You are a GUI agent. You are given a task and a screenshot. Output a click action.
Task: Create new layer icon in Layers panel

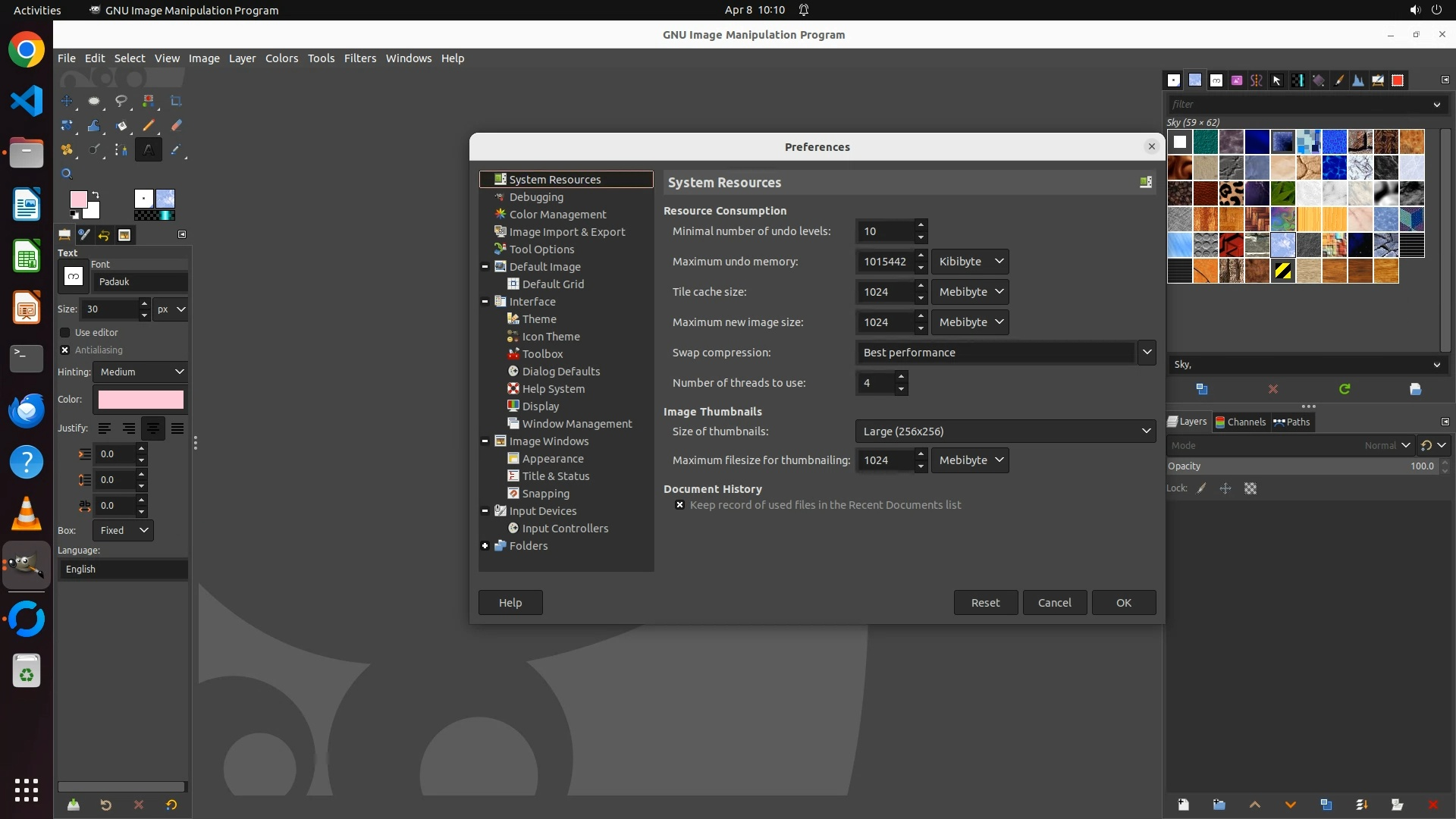(1183, 805)
